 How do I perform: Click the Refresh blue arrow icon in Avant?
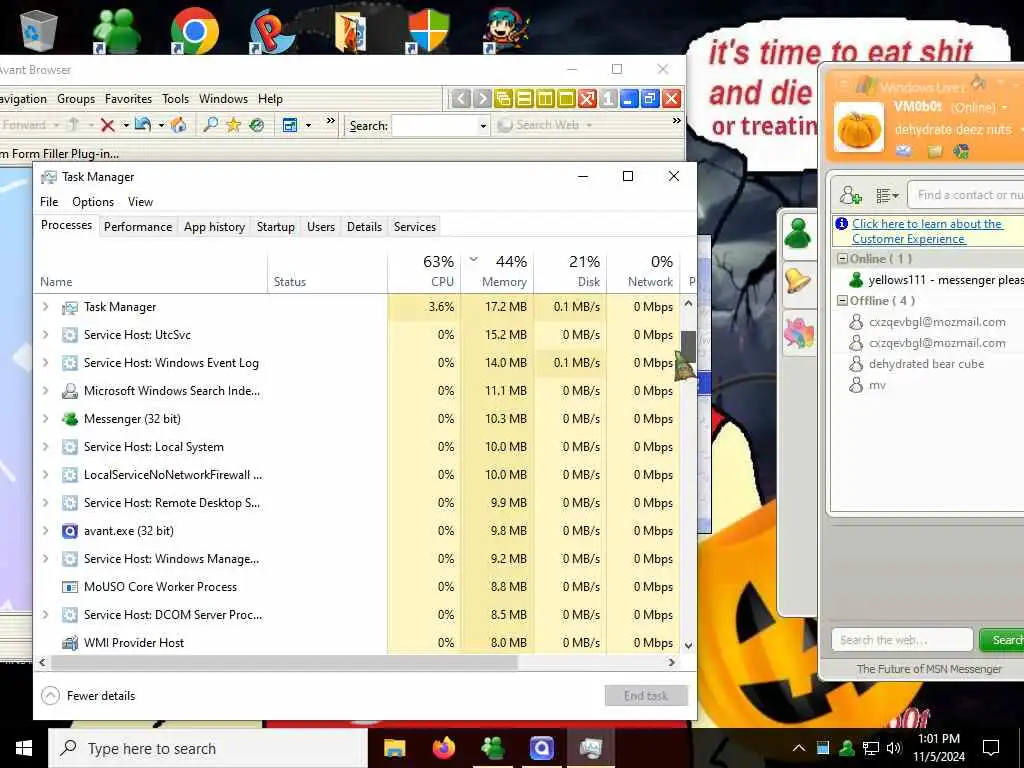click(x=142, y=124)
